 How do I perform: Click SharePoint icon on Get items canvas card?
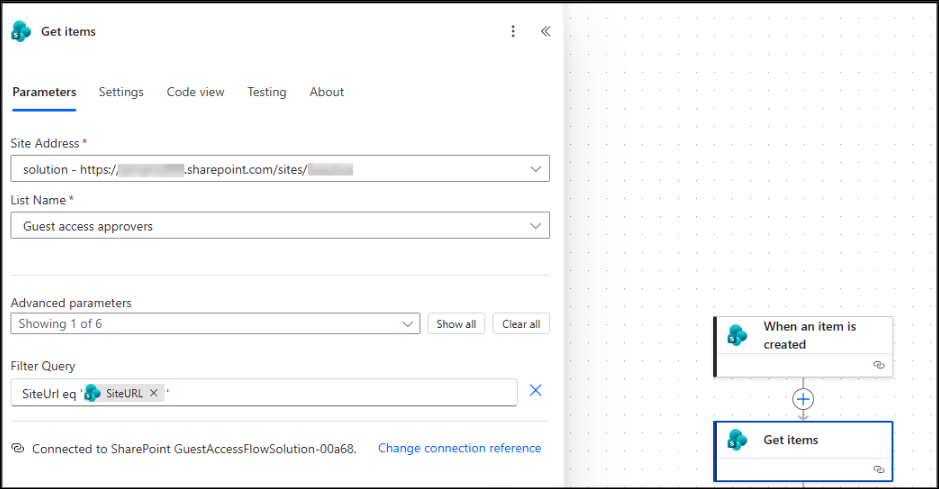737,440
